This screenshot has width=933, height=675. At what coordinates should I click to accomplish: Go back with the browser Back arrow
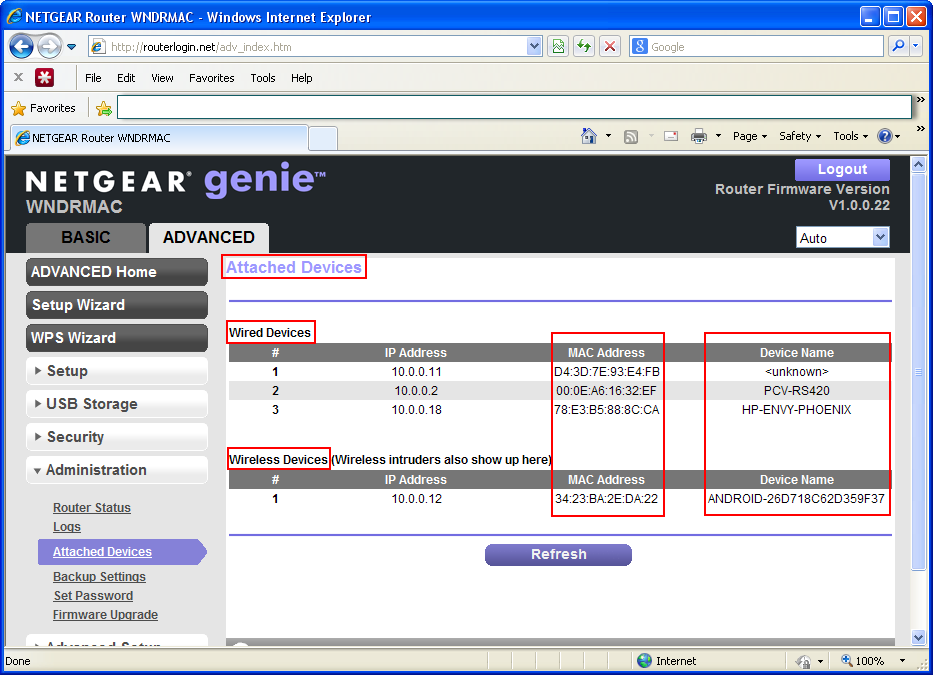tap(21, 46)
